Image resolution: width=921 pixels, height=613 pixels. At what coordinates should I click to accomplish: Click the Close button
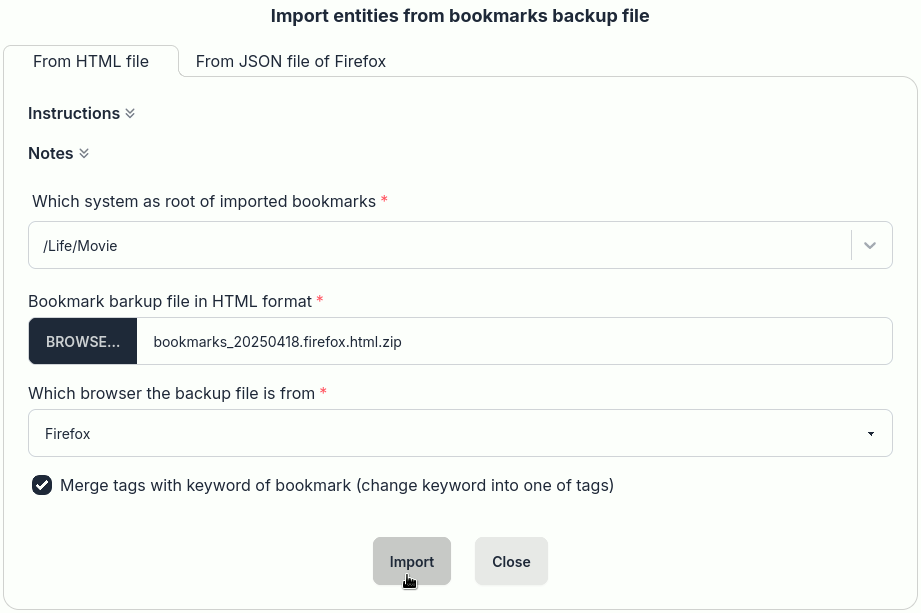[511, 561]
